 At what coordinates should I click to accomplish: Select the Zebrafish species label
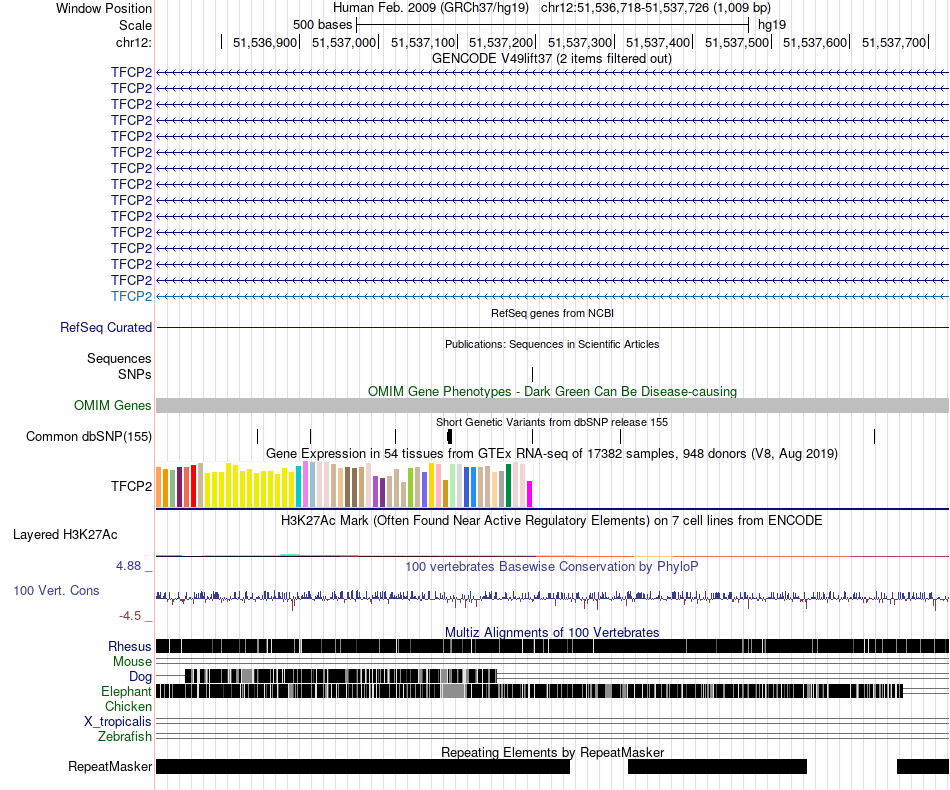125,736
